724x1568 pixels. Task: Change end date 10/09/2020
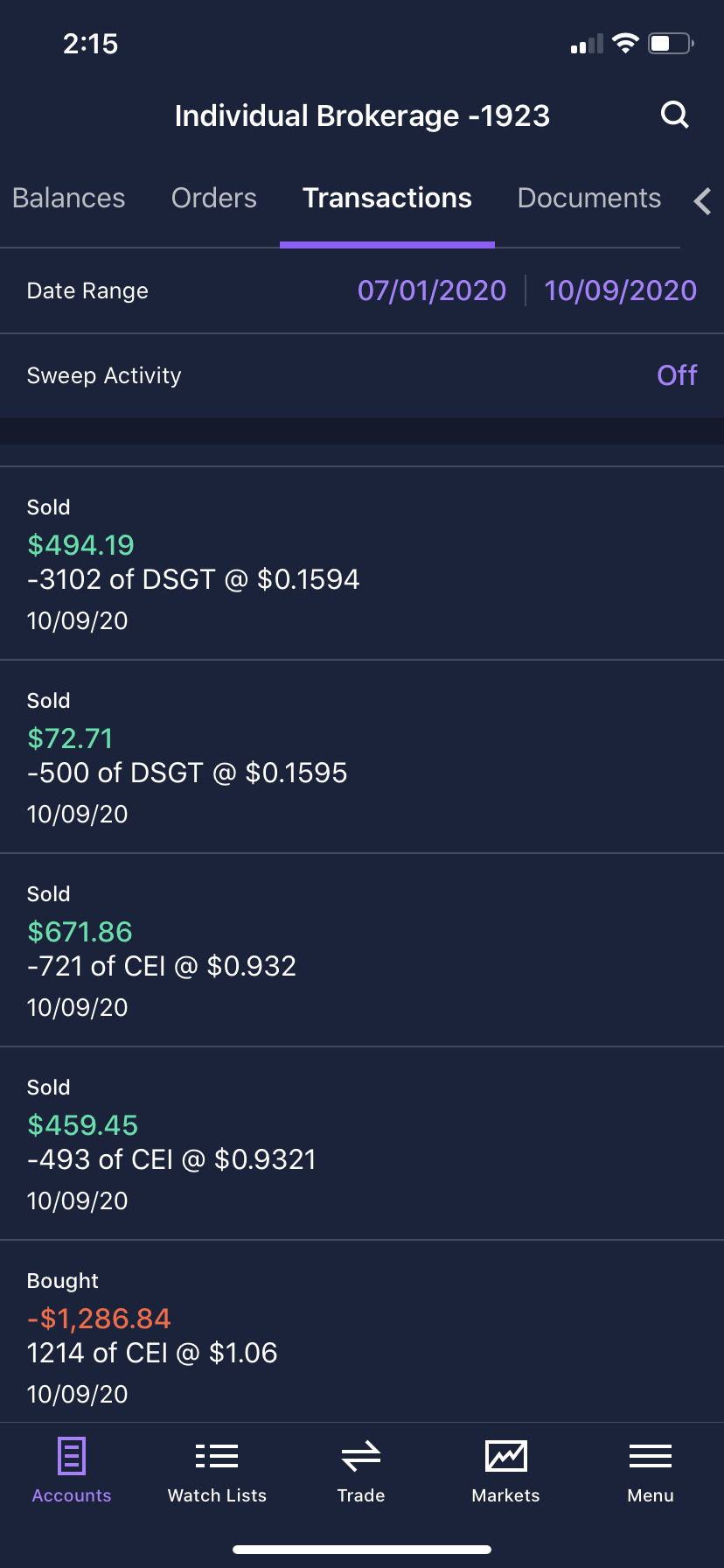tap(620, 290)
